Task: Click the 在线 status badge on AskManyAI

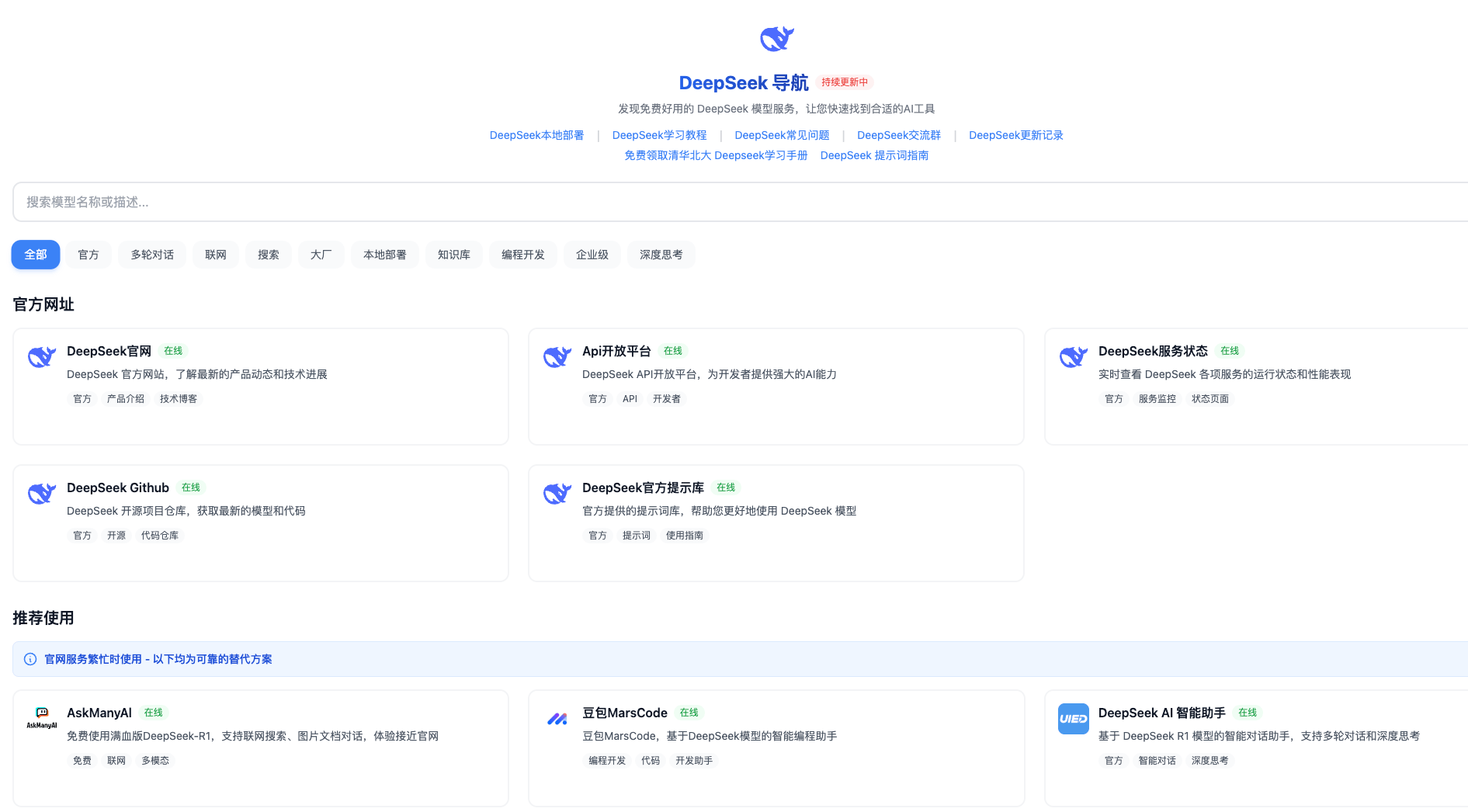Action: [154, 713]
